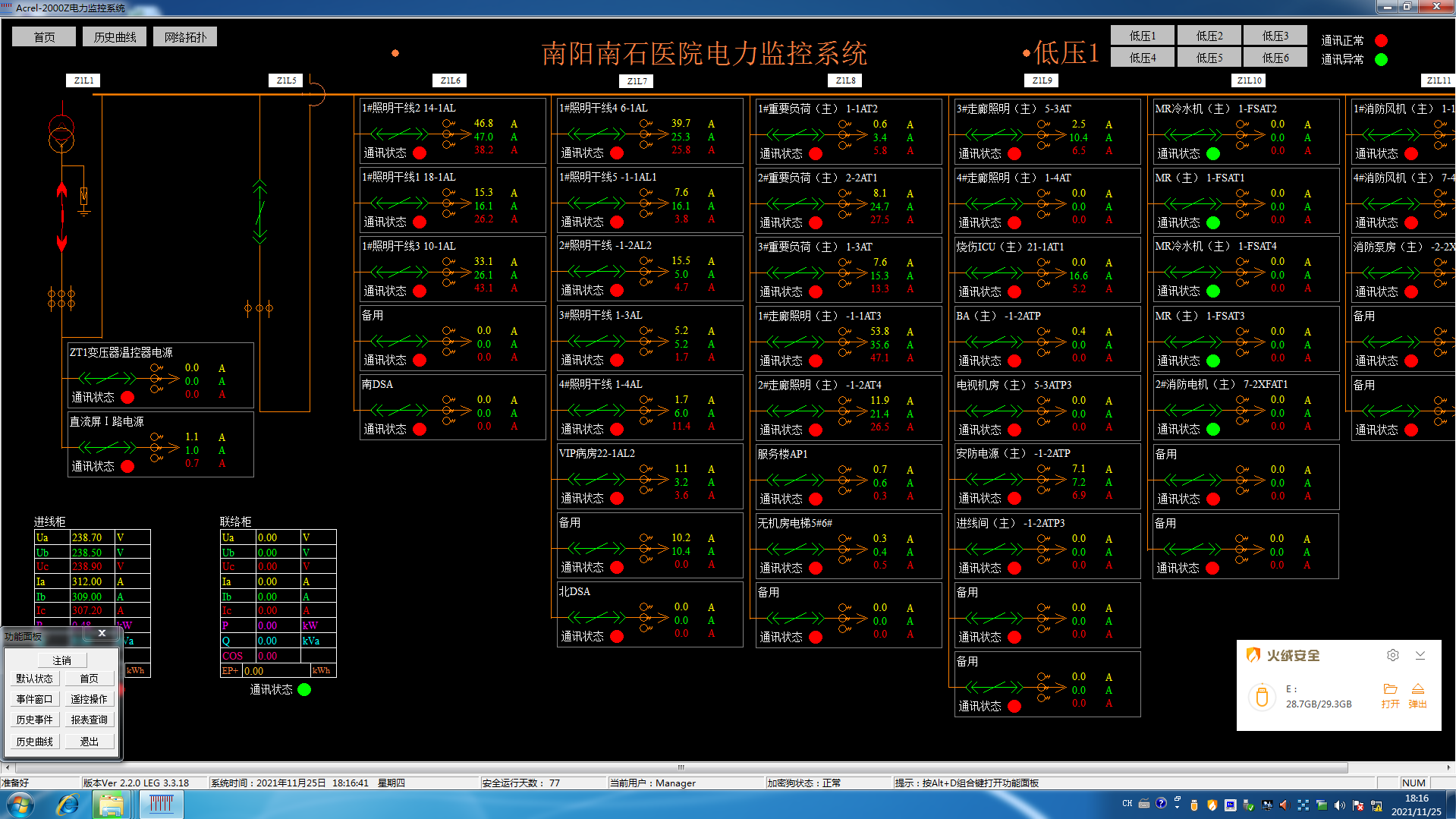This screenshot has height=819, width=1456.
Task: Click the 报表查询 button in function panel
Action: (x=89, y=720)
